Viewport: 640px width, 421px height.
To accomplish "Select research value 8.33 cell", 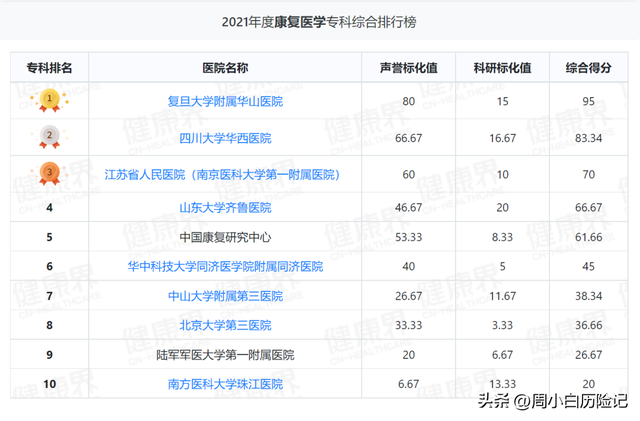I will [502, 237].
